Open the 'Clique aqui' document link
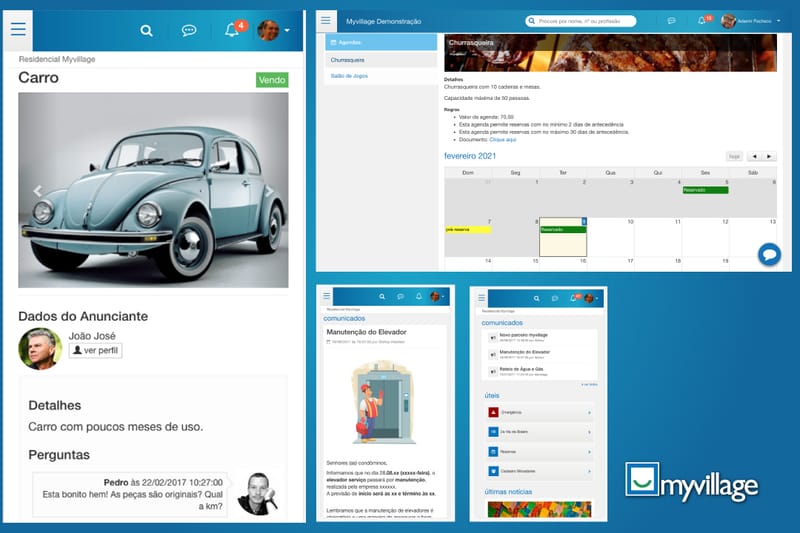Image resolution: width=800 pixels, height=533 pixels. (503, 140)
